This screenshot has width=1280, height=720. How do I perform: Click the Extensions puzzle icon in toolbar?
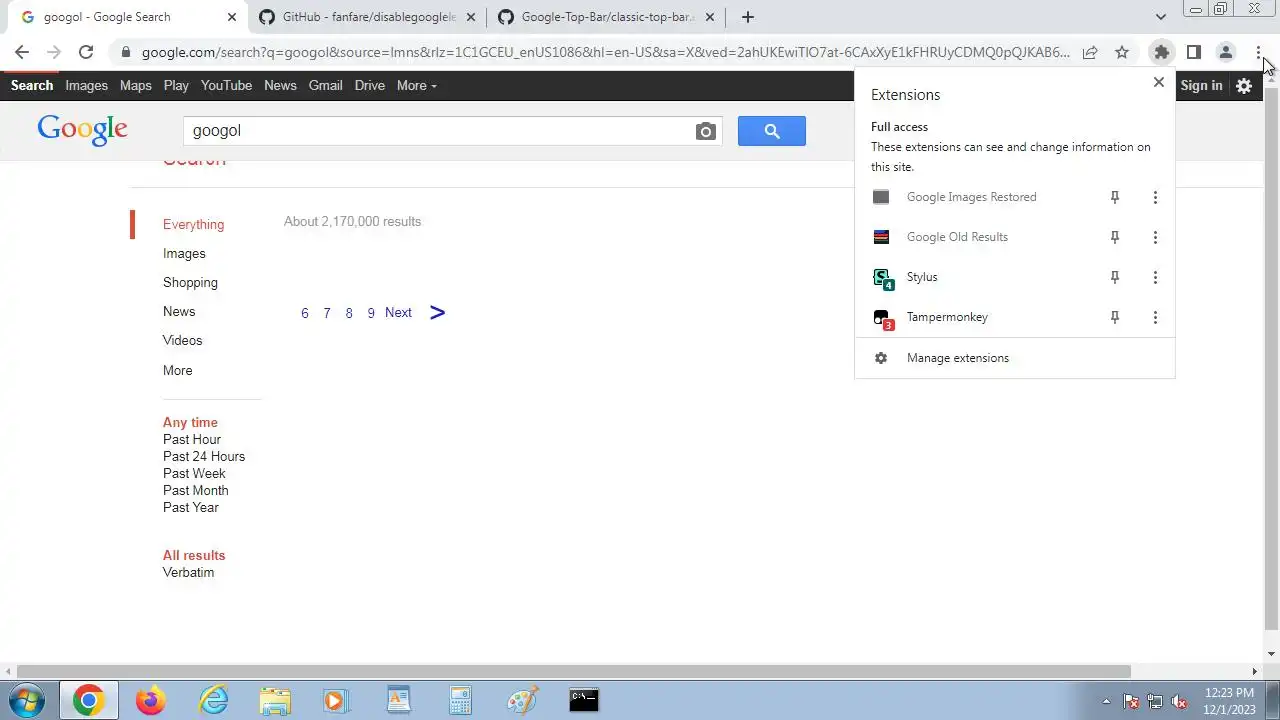[x=1161, y=52]
